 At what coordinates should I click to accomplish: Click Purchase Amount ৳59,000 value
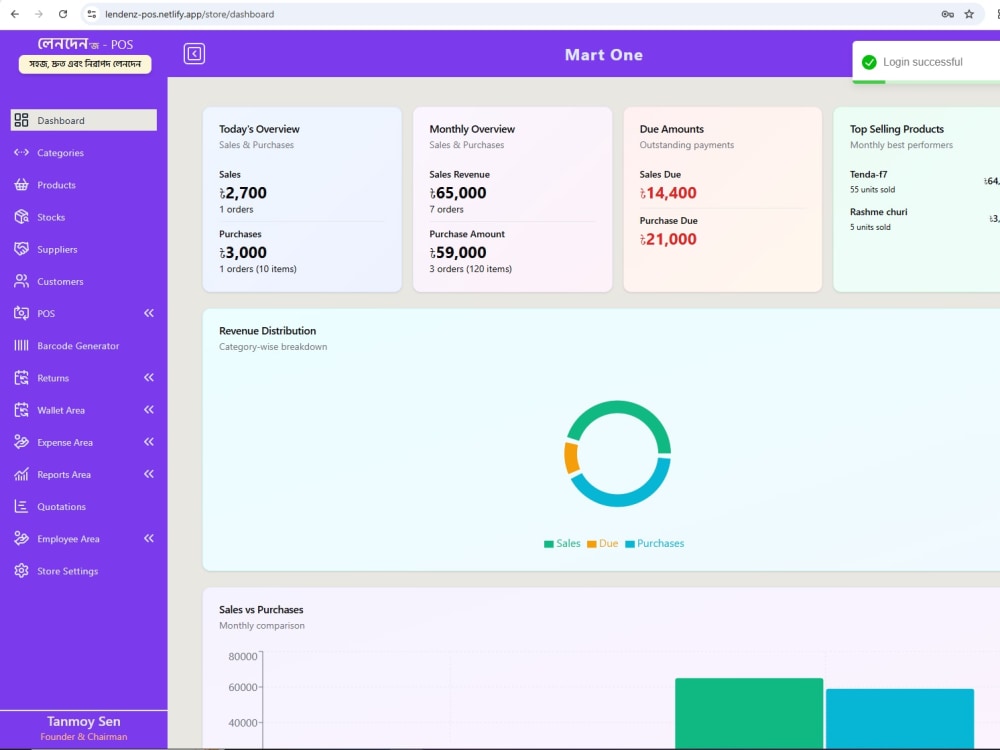coord(458,253)
